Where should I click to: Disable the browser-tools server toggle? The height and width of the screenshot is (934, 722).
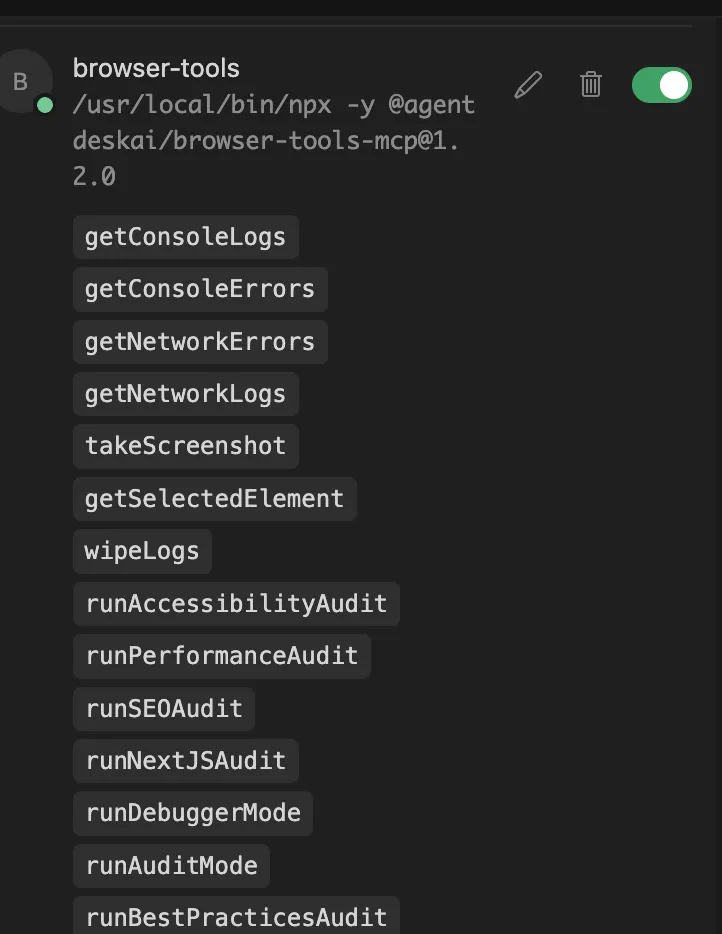pos(661,85)
